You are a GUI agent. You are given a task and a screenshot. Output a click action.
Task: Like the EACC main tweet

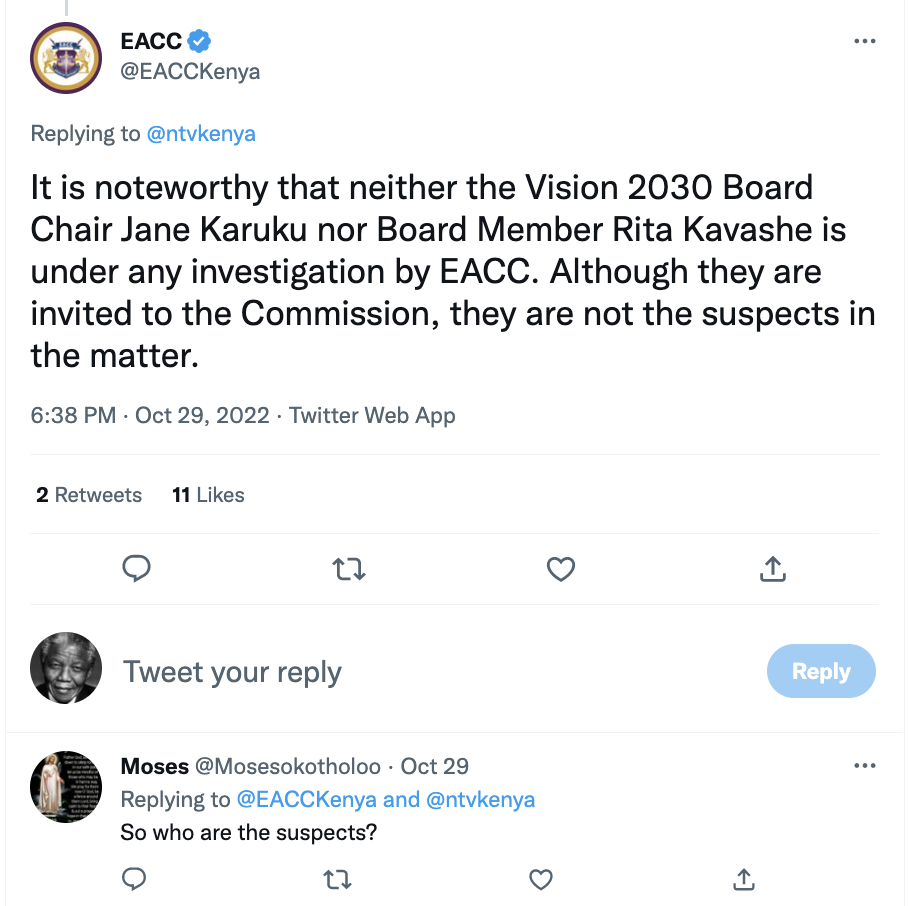coord(561,569)
